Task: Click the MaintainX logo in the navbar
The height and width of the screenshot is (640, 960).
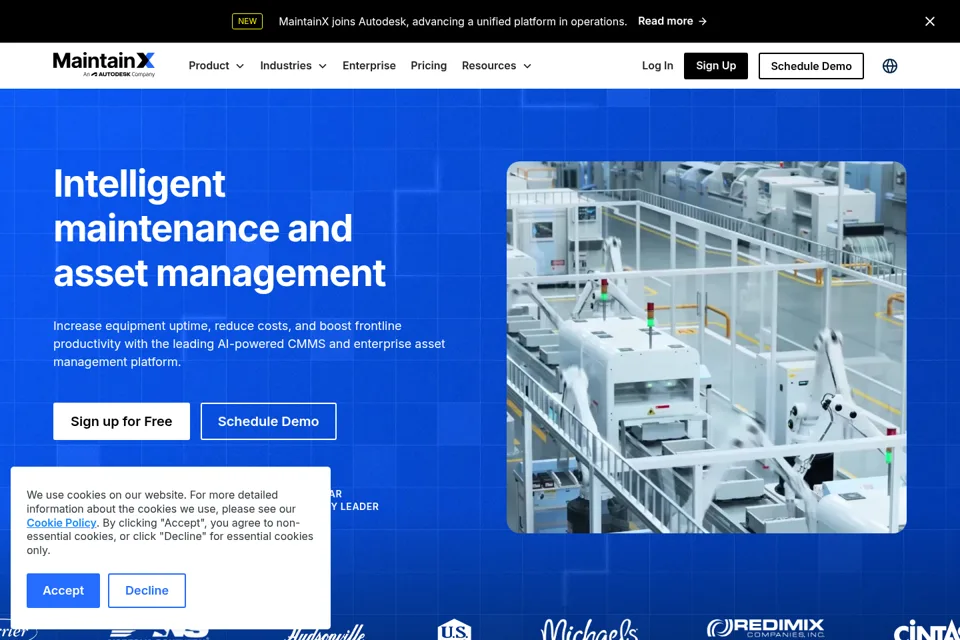Action: coord(103,64)
